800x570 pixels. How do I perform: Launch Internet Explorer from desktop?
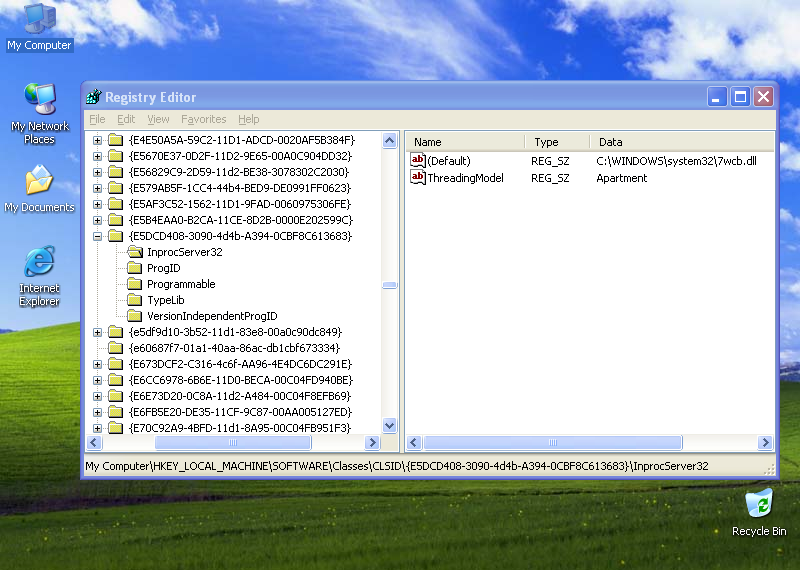click(x=39, y=263)
